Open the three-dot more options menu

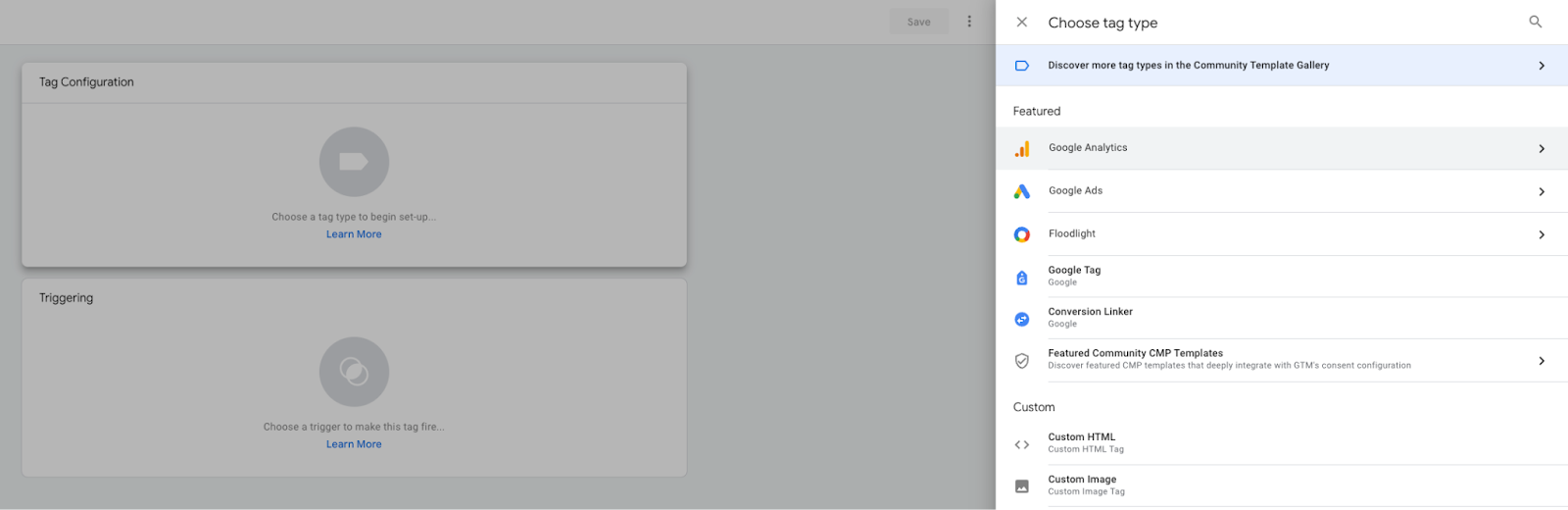point(969,22)
